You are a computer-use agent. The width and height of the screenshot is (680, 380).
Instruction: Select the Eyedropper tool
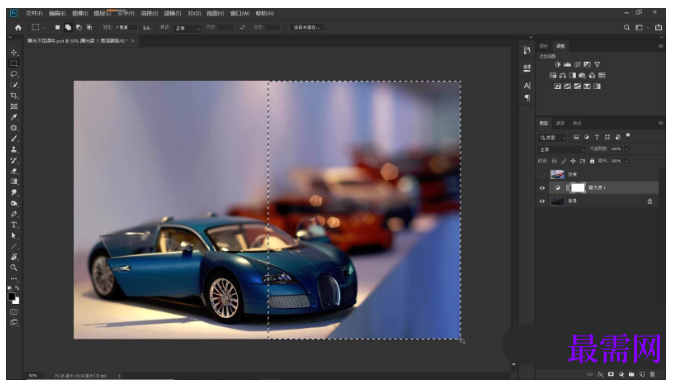[14, 117]
